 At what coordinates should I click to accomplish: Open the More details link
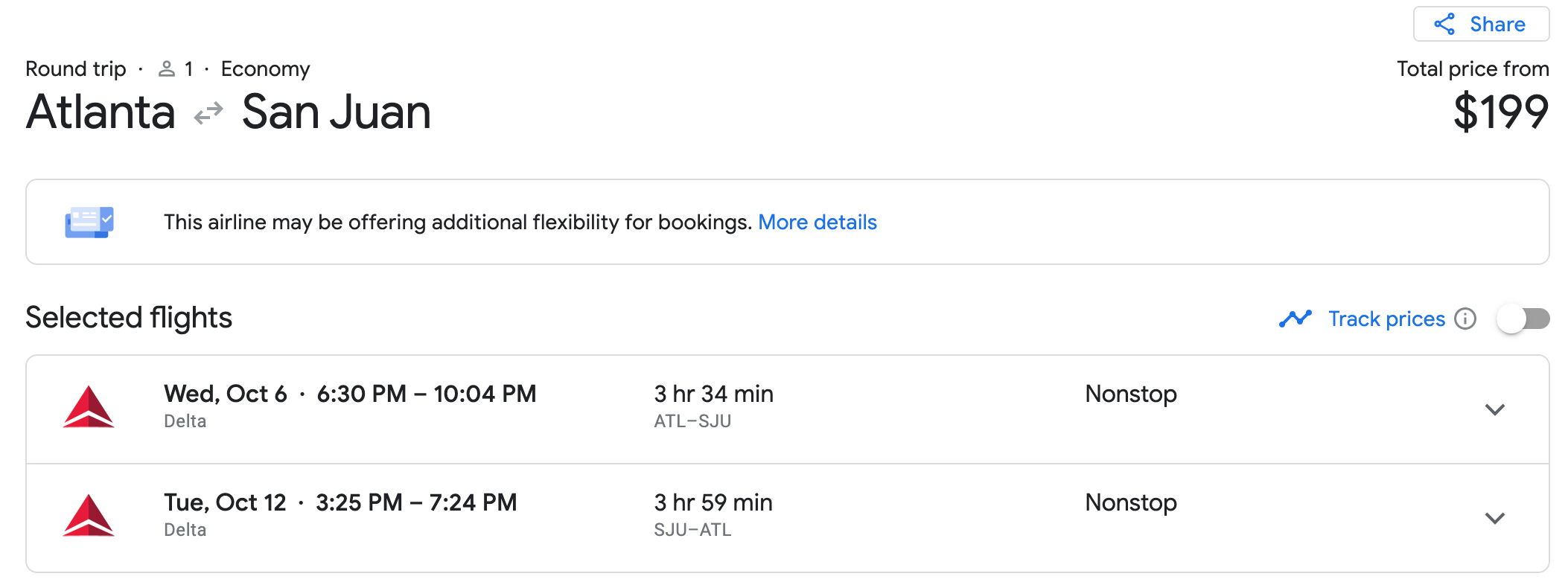click(x=817, y=222)
